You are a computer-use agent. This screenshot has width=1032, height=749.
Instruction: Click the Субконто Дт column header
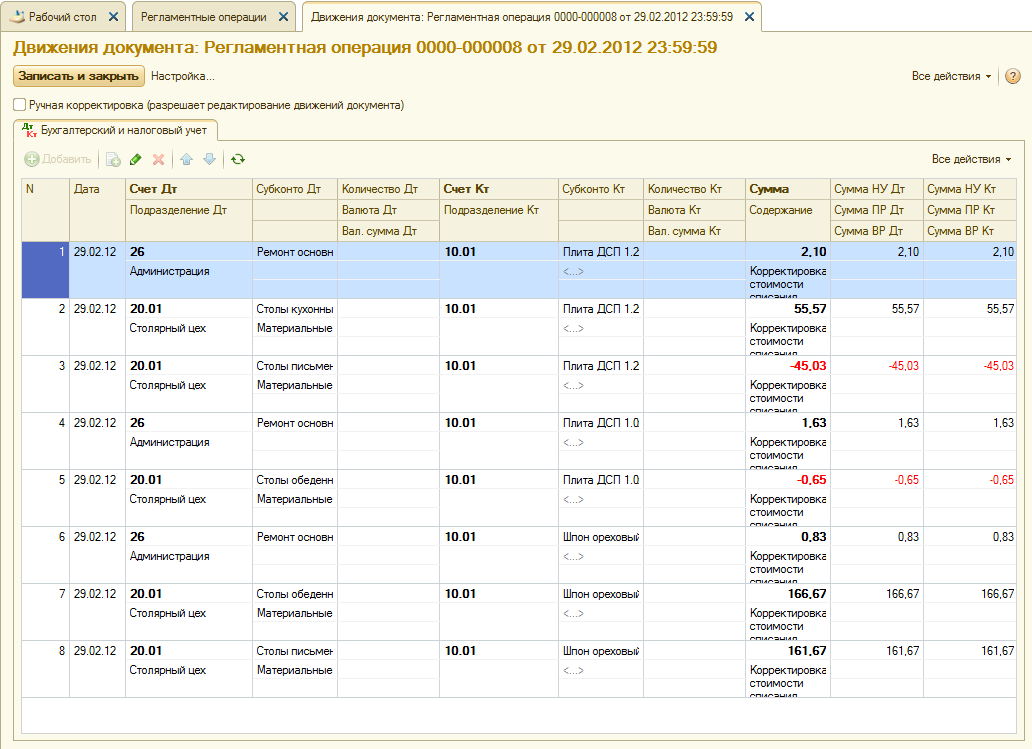pyautogui.click(x=294, y=189)
